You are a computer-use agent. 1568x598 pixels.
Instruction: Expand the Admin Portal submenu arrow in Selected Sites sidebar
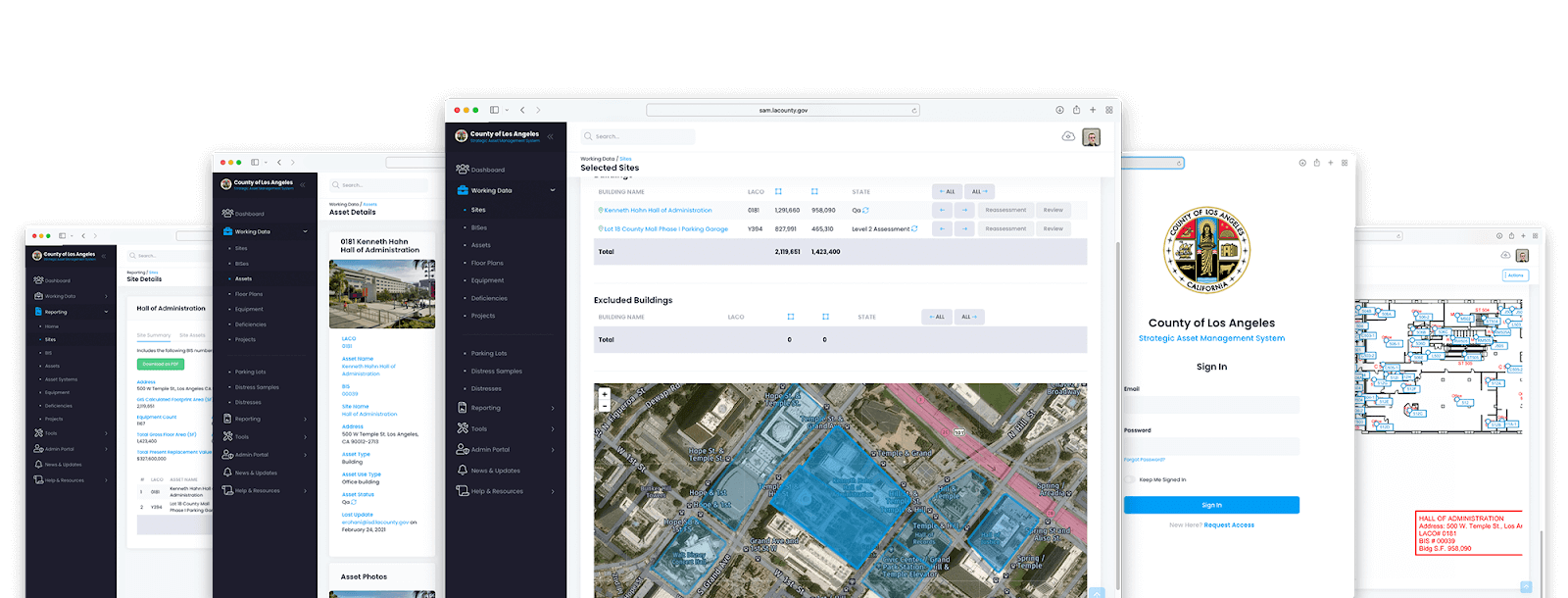[553, 450]
